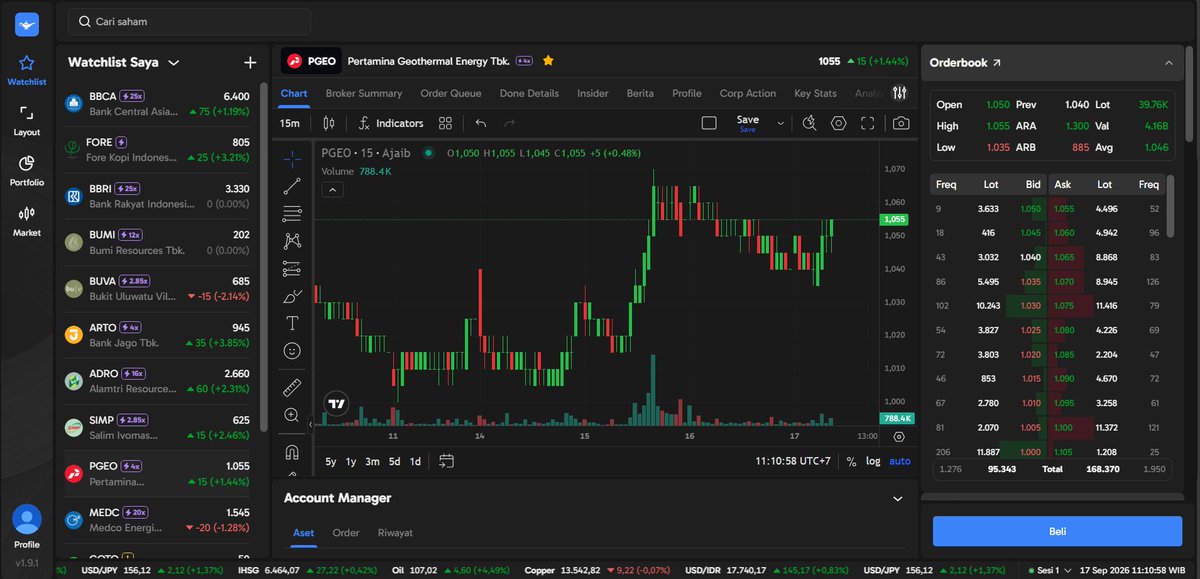
Task: Open chart filter sliders icon
Action: 900,93
